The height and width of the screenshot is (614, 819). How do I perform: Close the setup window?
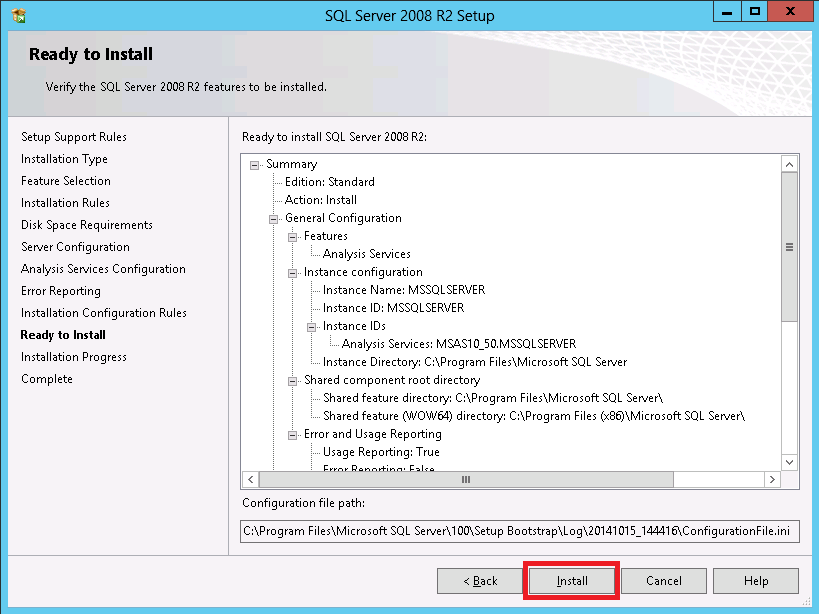click(790, 11)
